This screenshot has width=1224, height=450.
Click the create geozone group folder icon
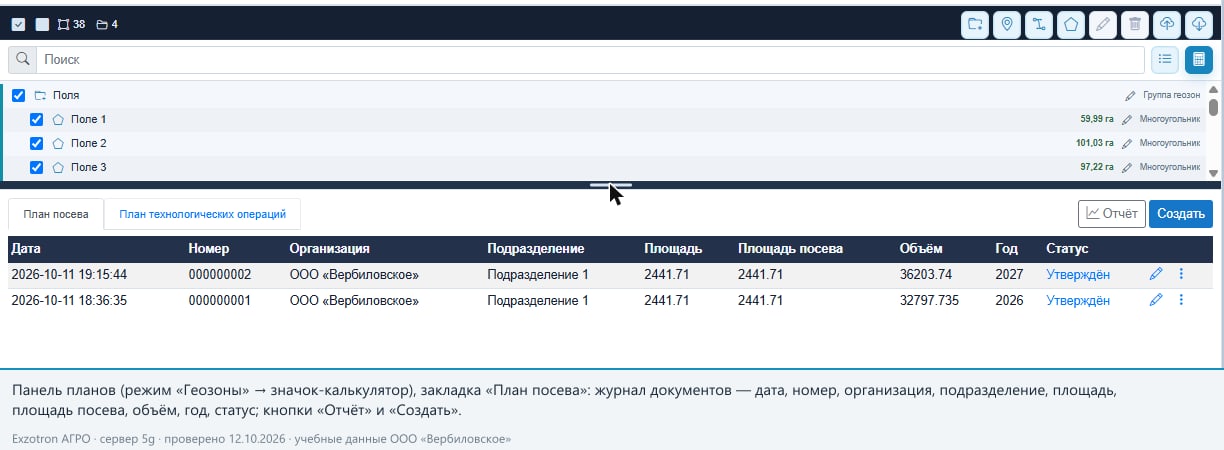coord(975,24)
